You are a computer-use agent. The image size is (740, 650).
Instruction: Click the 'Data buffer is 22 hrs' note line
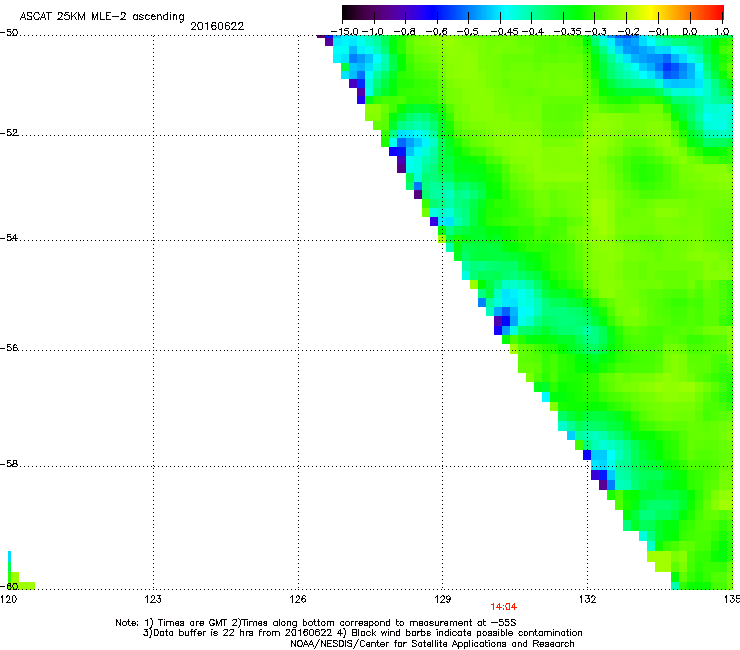click(362, 633)
